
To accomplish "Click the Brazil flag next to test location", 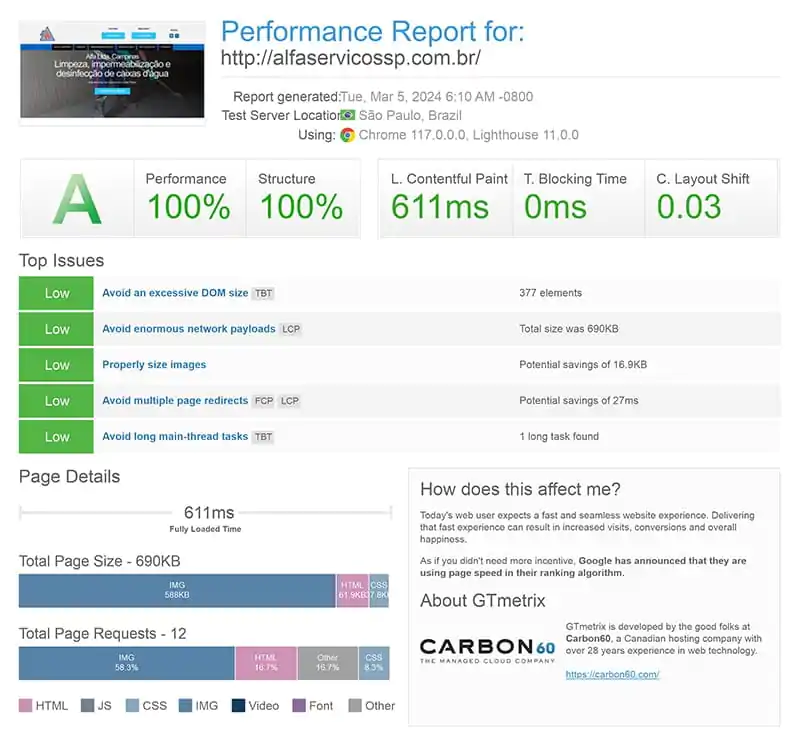I will coord(347,115).
